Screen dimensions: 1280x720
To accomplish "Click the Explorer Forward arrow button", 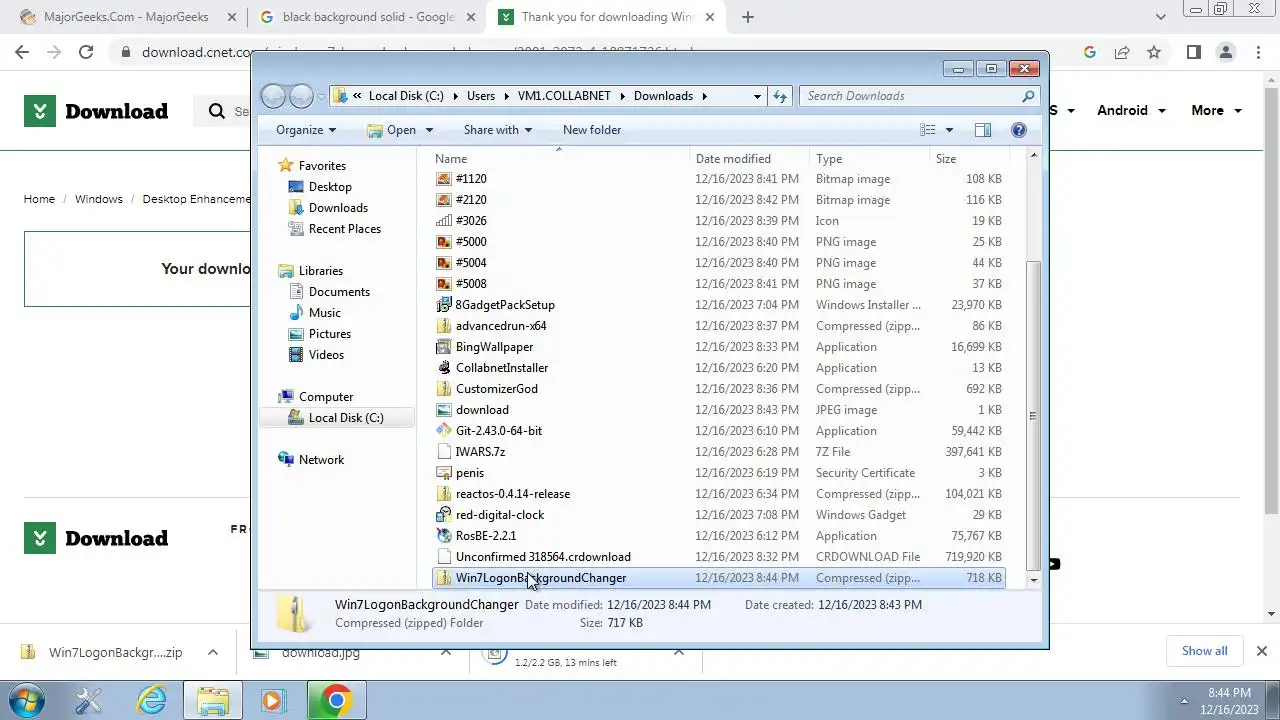I will tap(301, 96).
